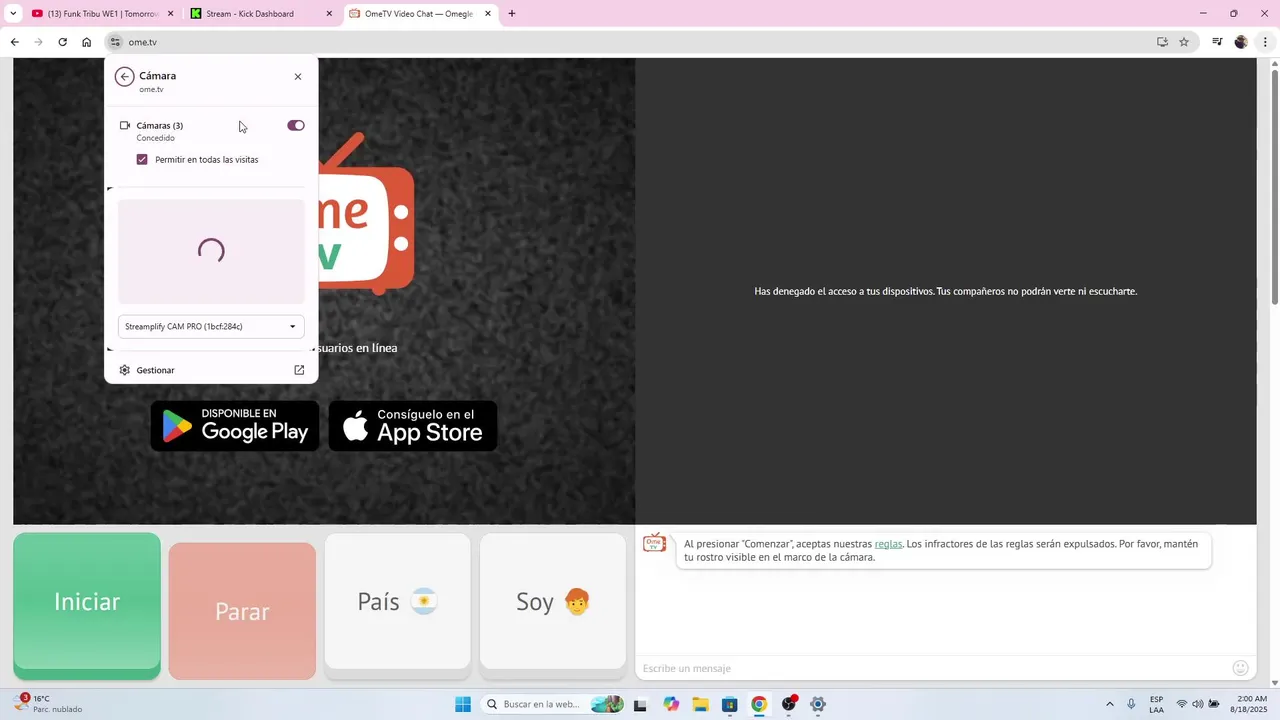Close the Funk Tribu YouTube tab
This screenshot has width=1280, height=720.
click(170, 14)
